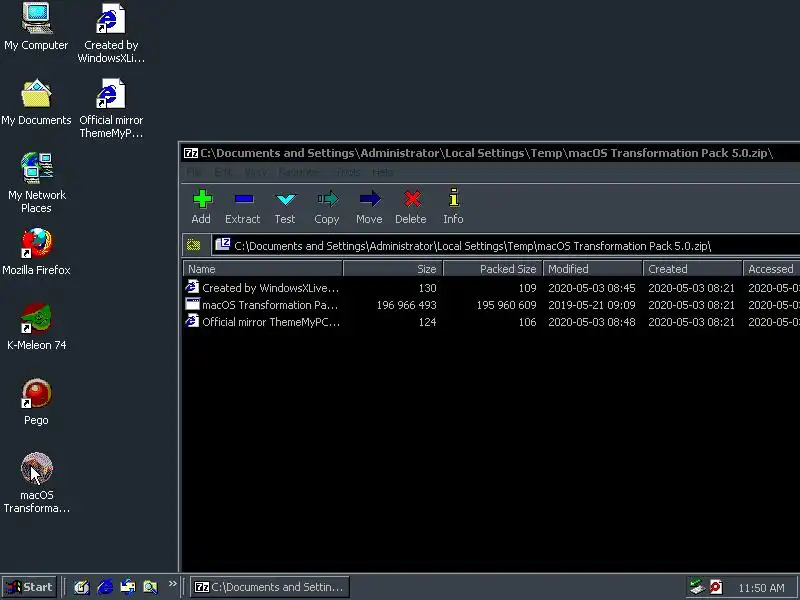This screenshot has width=800, height=600.
Task: Click the taskbar clock showing 11:50 AM
Action: pos(761,588)
